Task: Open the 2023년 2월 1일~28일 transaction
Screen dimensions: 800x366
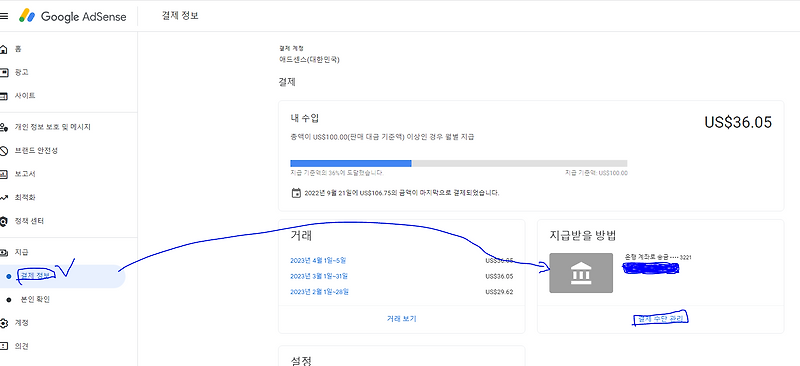Action: pos(319,292)
